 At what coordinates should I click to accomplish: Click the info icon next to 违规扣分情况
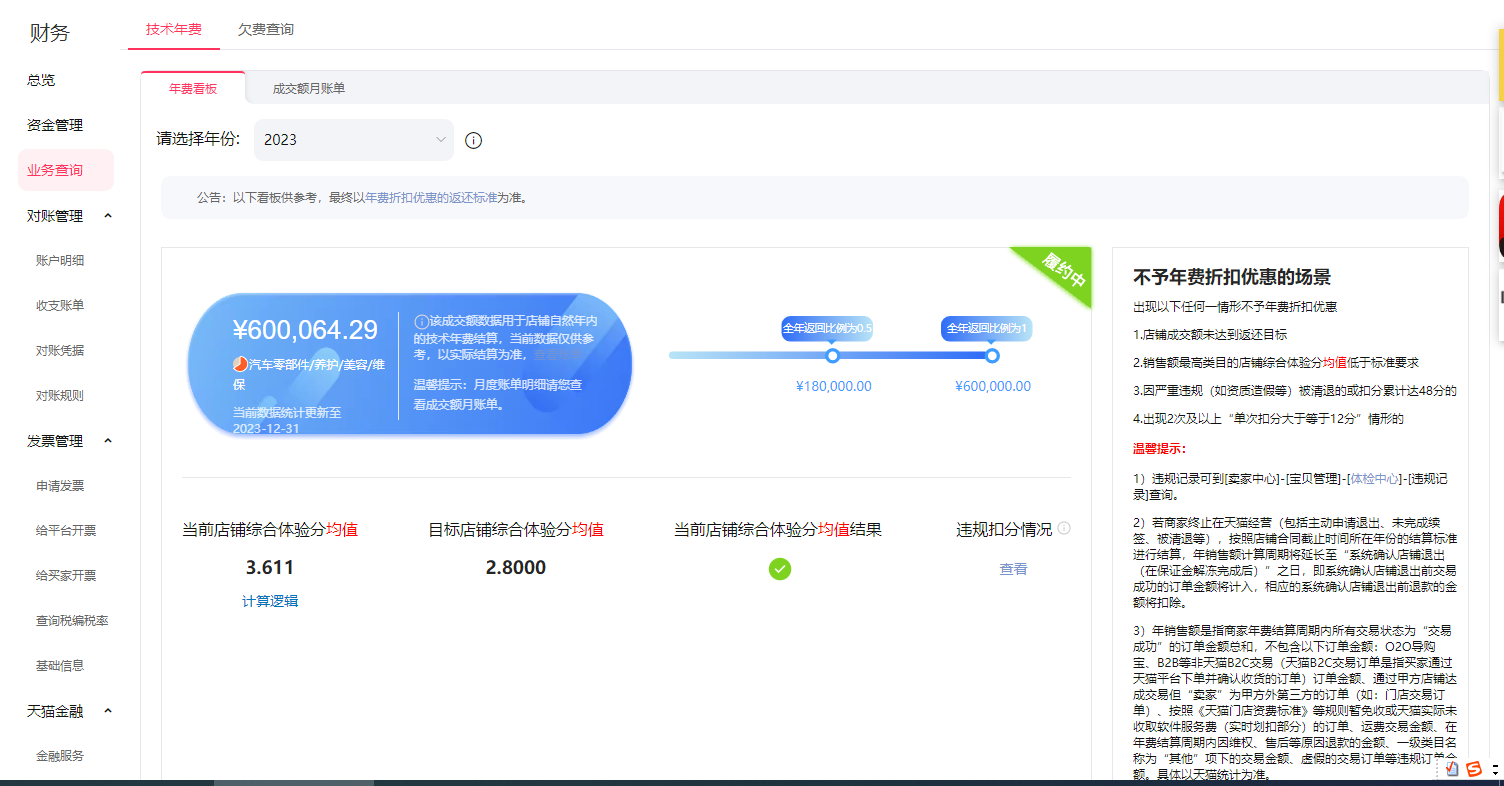click(1064, 528)
